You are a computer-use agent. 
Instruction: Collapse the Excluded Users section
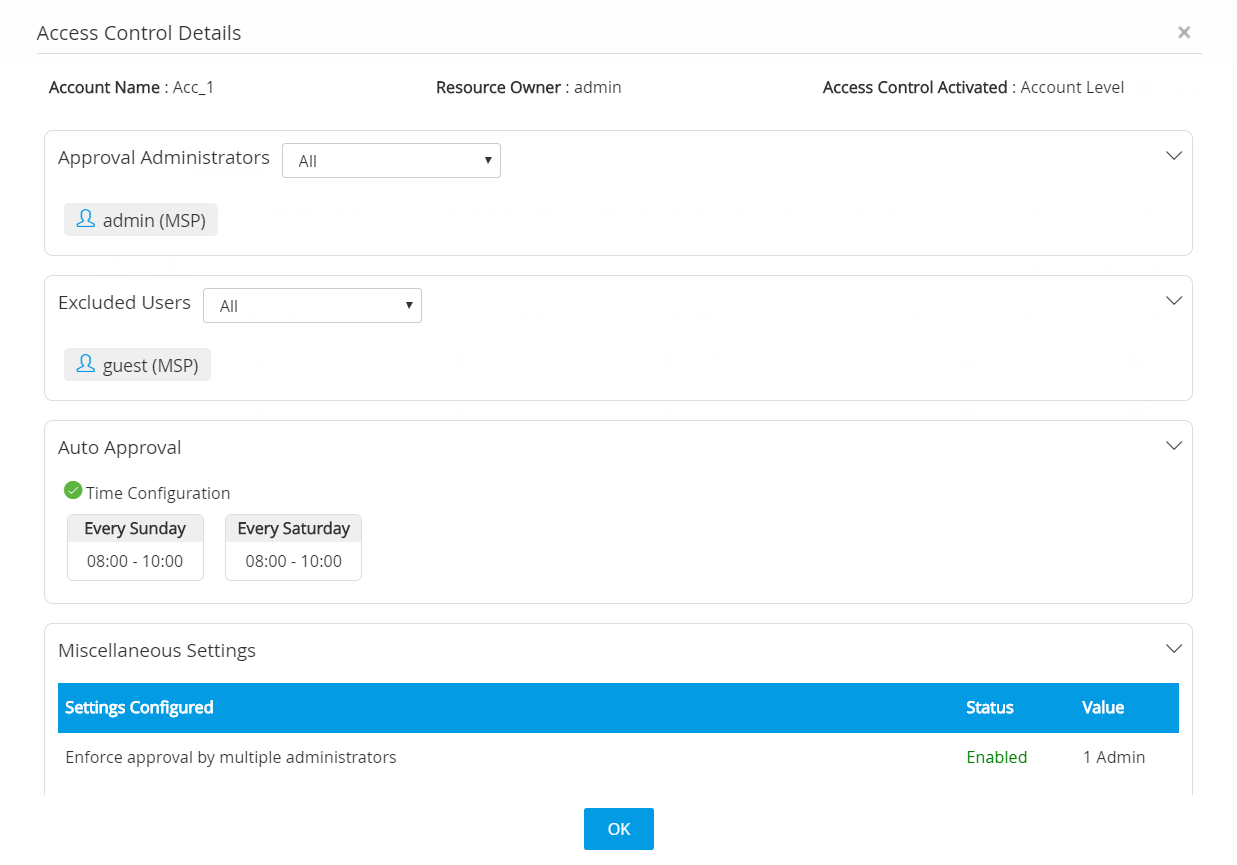click(1174, 300)
